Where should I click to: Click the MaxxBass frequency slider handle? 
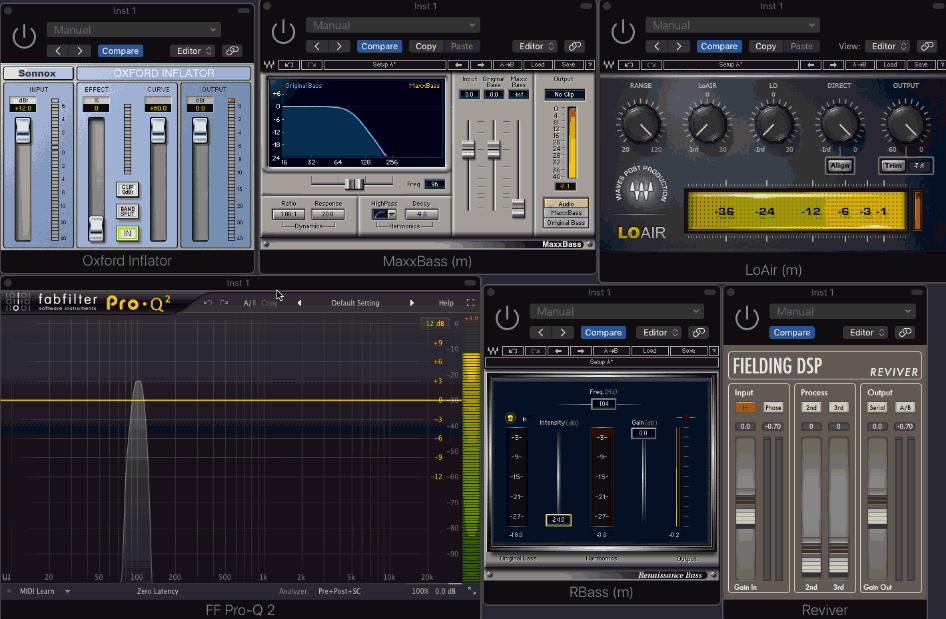tap(354, 183)
